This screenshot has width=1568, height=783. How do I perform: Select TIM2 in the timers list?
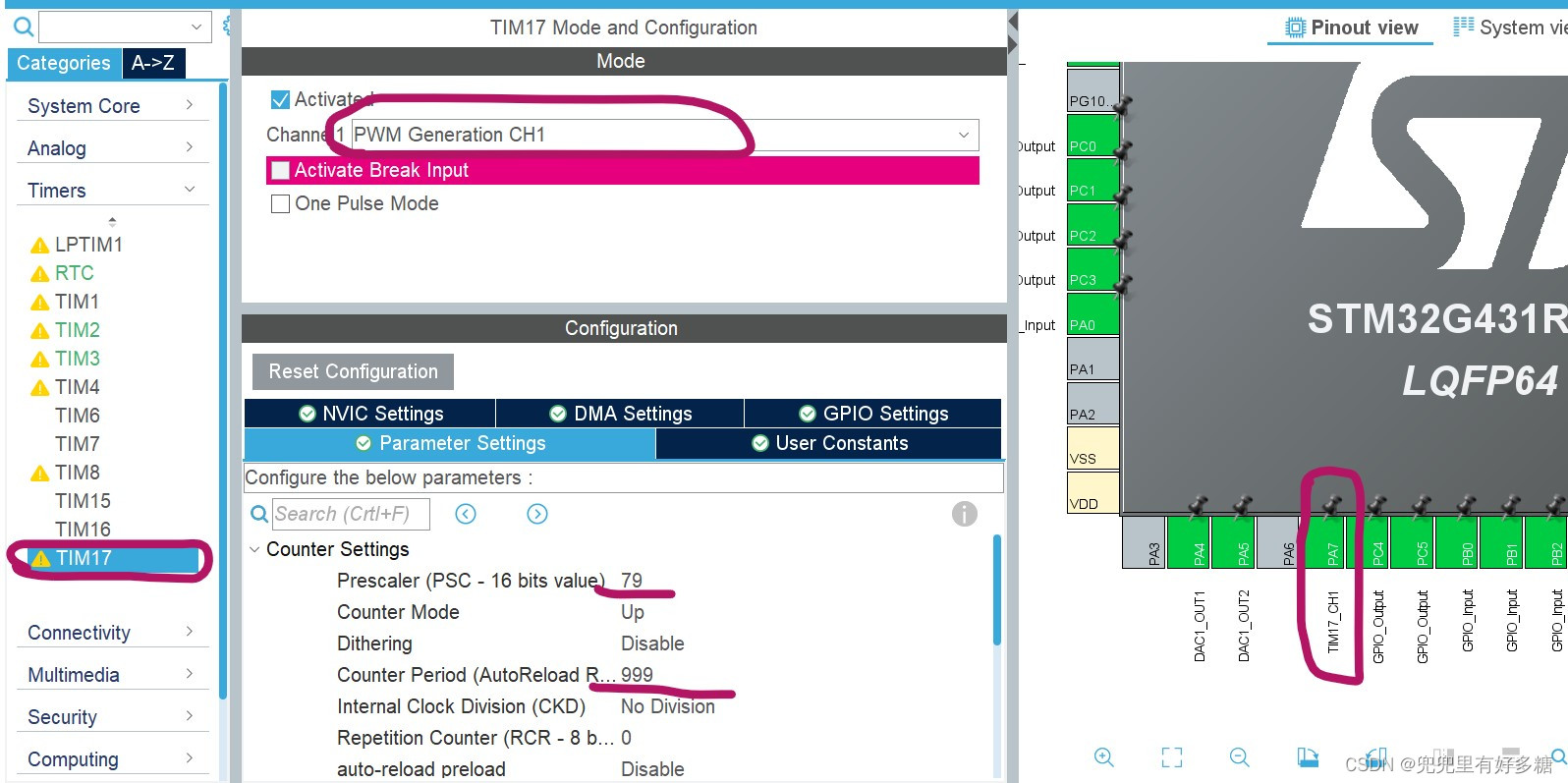click(78, 330)
